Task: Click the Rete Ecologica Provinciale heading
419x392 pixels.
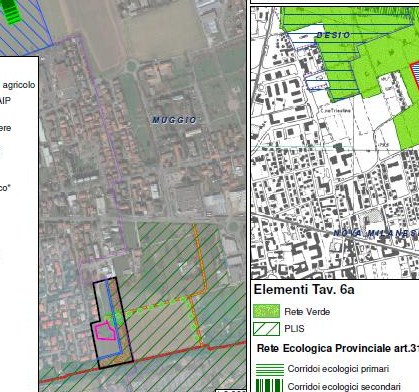Action: (x=338, y=348)
